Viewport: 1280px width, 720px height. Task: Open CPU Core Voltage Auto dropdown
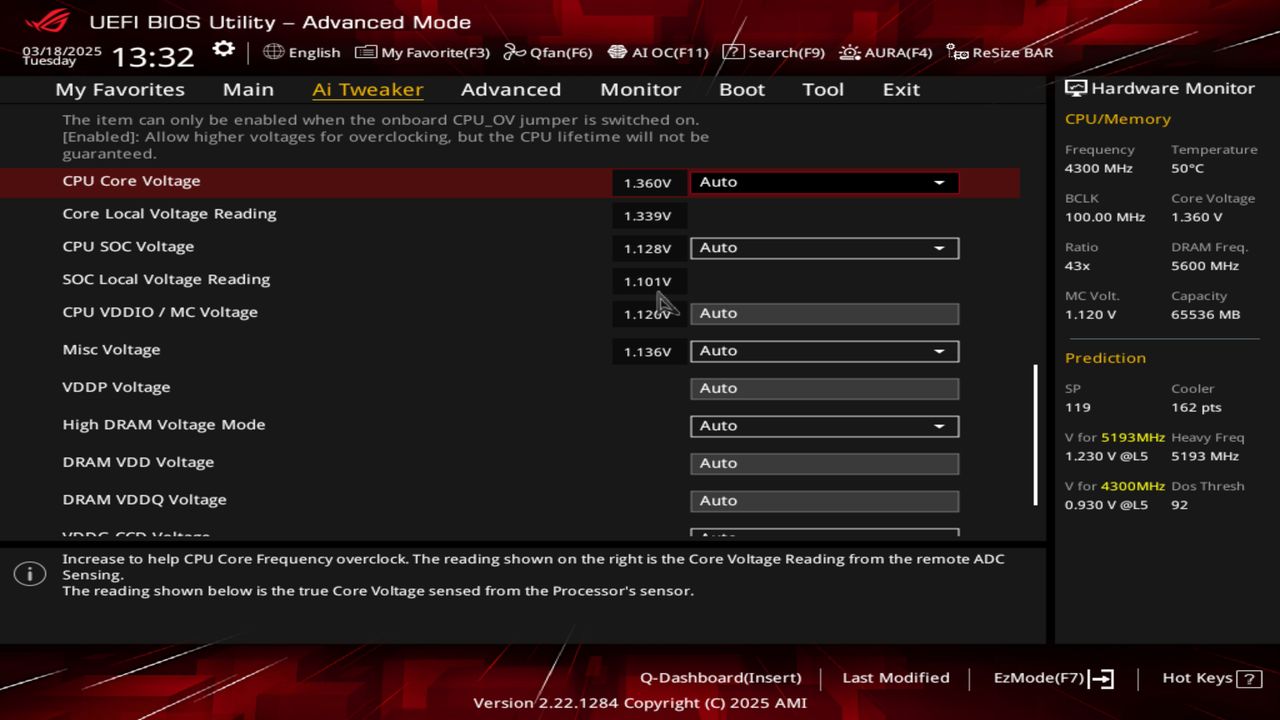coord(824,182)
